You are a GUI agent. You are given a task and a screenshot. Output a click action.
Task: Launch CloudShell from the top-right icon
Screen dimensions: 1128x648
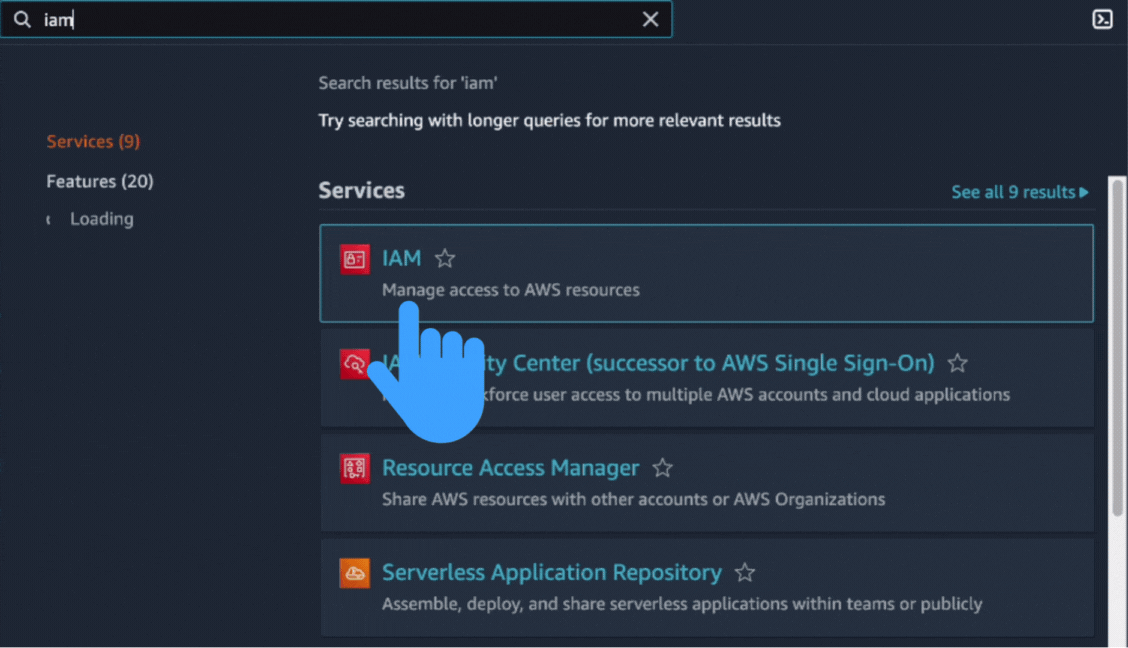pyautogui.click(x=1102, y=17)
